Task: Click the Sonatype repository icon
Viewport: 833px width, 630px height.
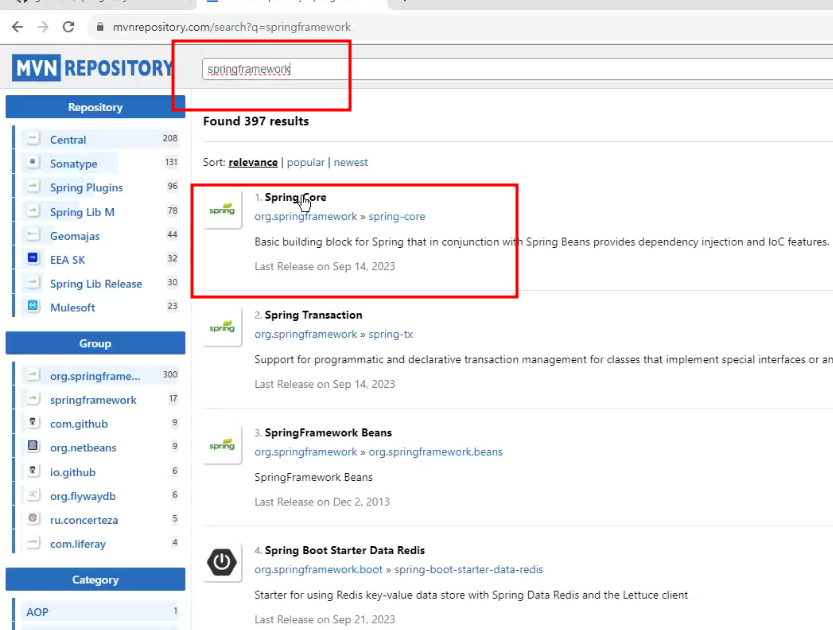Action: point(33,163)
